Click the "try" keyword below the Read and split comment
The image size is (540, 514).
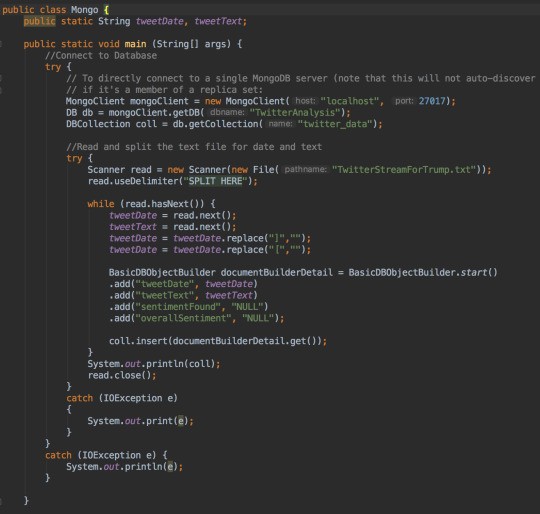pos(74,158)
